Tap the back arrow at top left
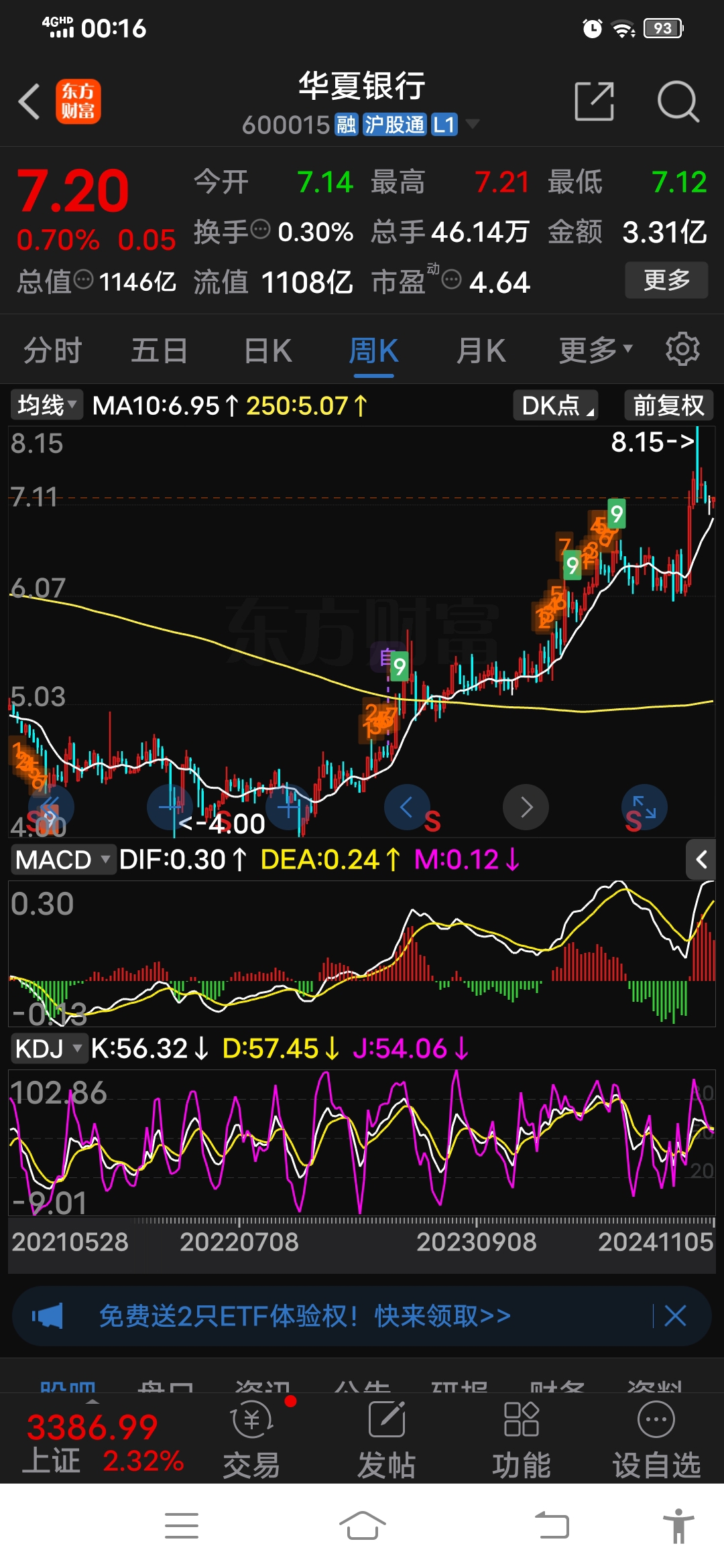This screenshot has height=1568, width=724. [x=29, y=102]
